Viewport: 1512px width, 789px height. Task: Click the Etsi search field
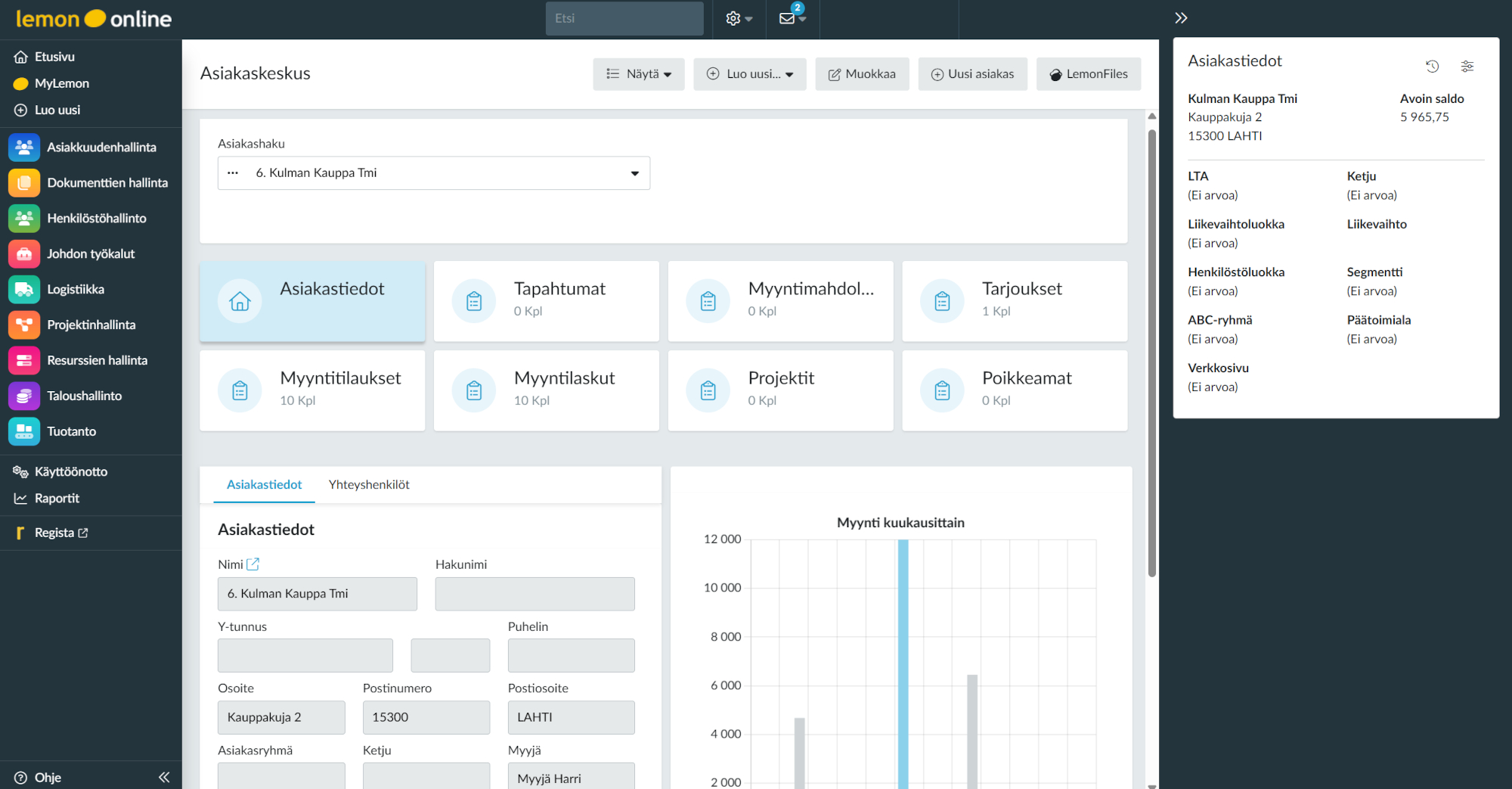click(x=624, y=18)
